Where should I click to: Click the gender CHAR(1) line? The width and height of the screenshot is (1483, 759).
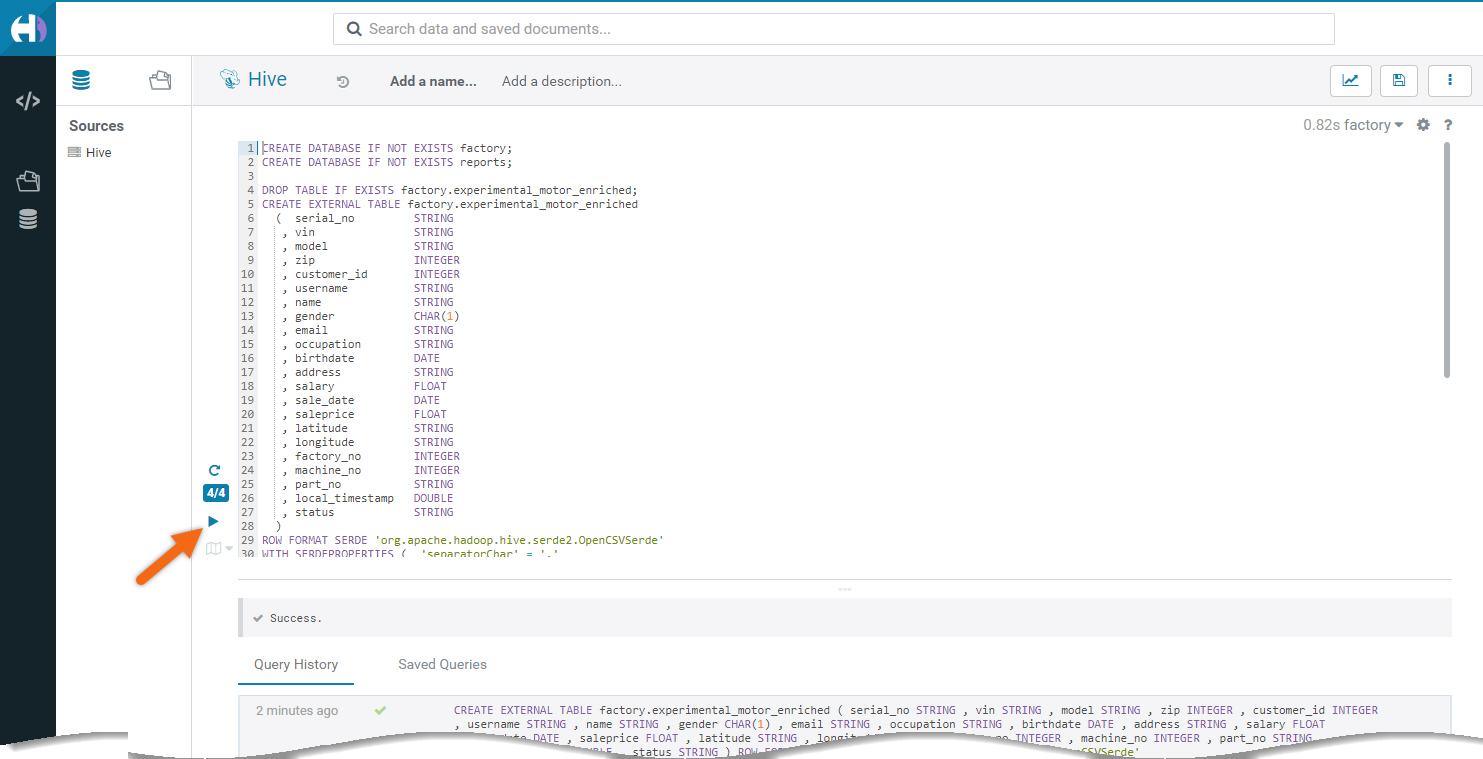[x=371, y=316]
